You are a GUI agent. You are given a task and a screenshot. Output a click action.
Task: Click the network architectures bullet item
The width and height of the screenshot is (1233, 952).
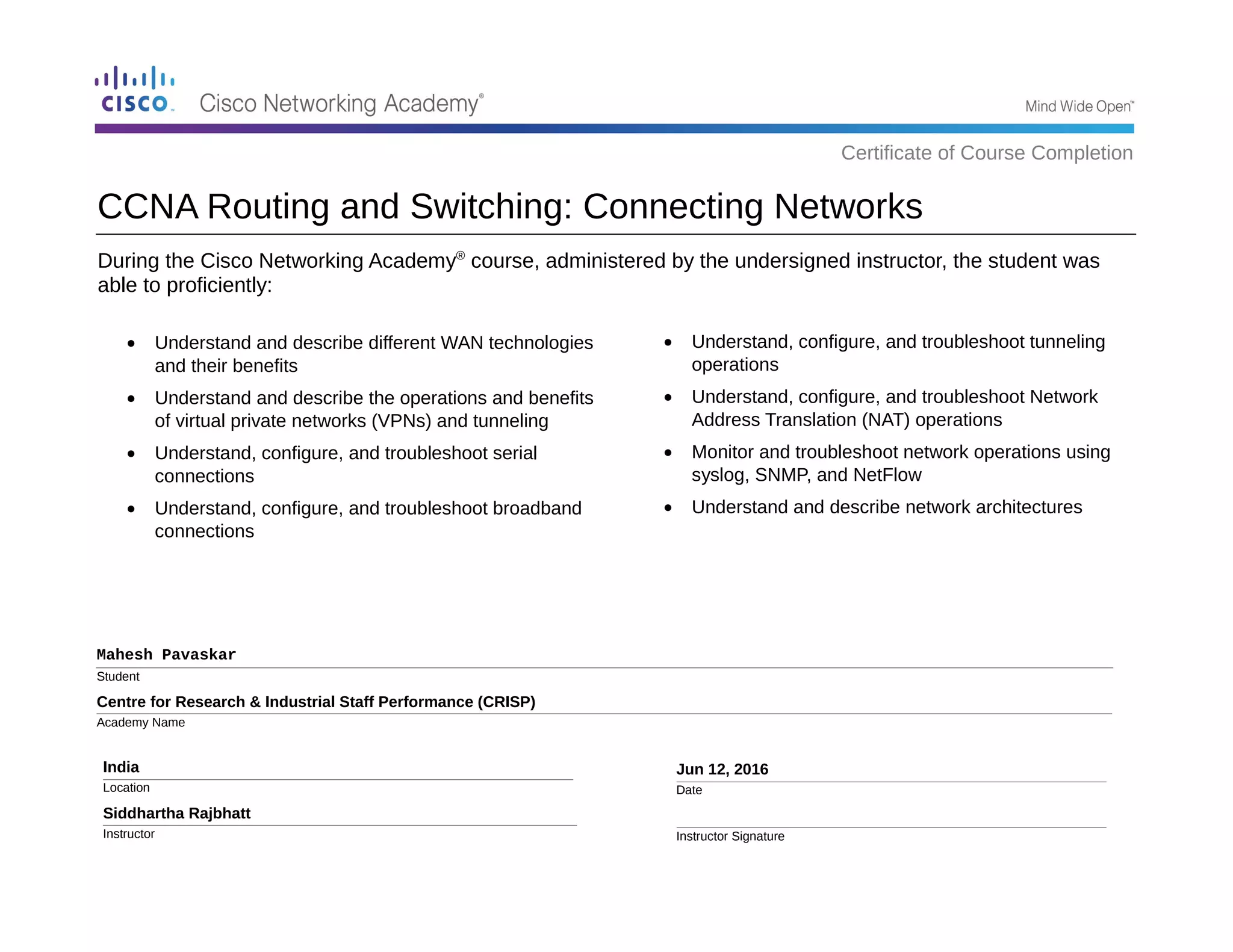886,507
